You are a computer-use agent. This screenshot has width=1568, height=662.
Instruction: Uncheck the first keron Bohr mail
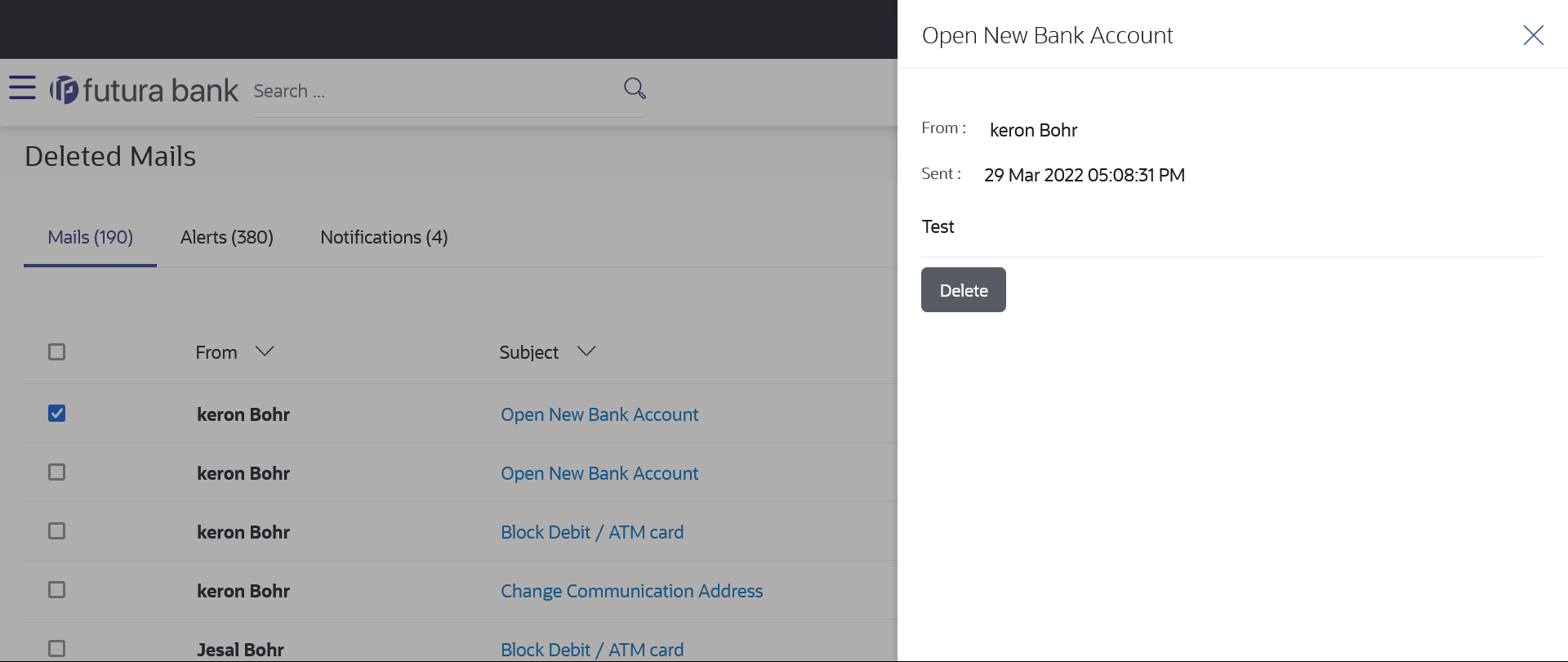pos(56,414)
